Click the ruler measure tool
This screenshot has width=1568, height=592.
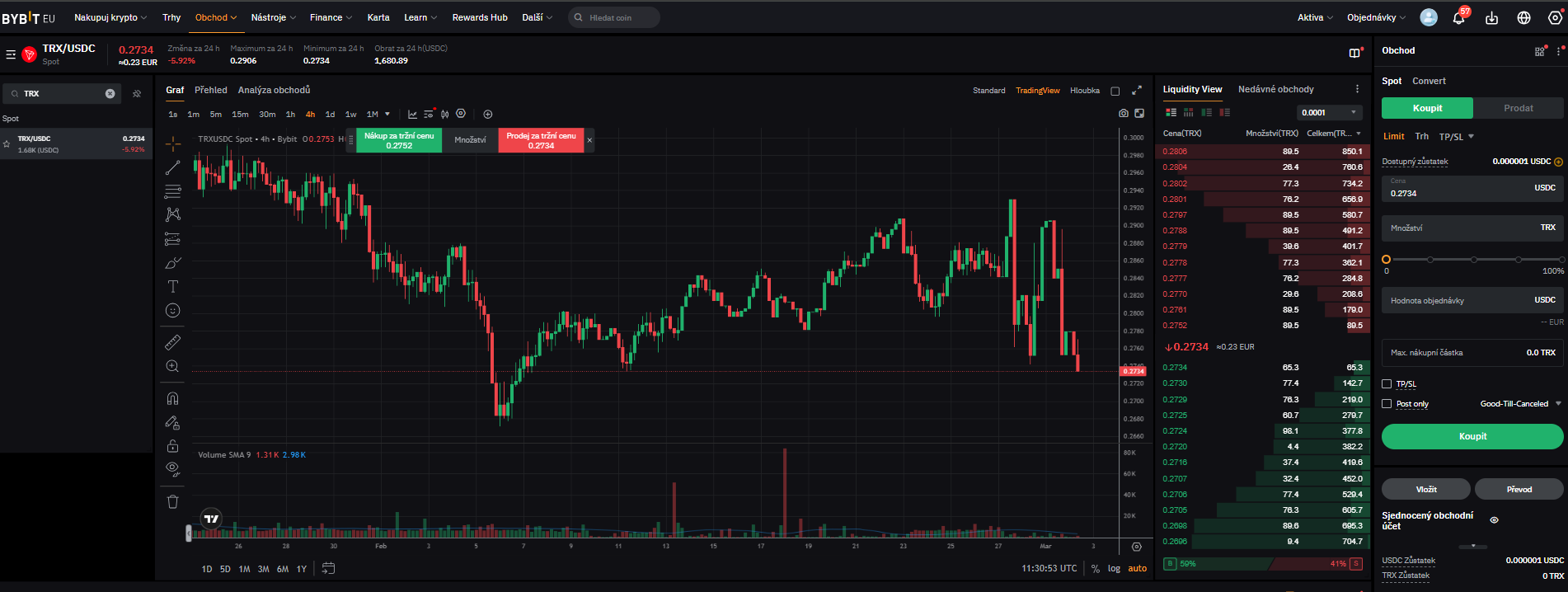pyautogui.click(x=172, y=342)
